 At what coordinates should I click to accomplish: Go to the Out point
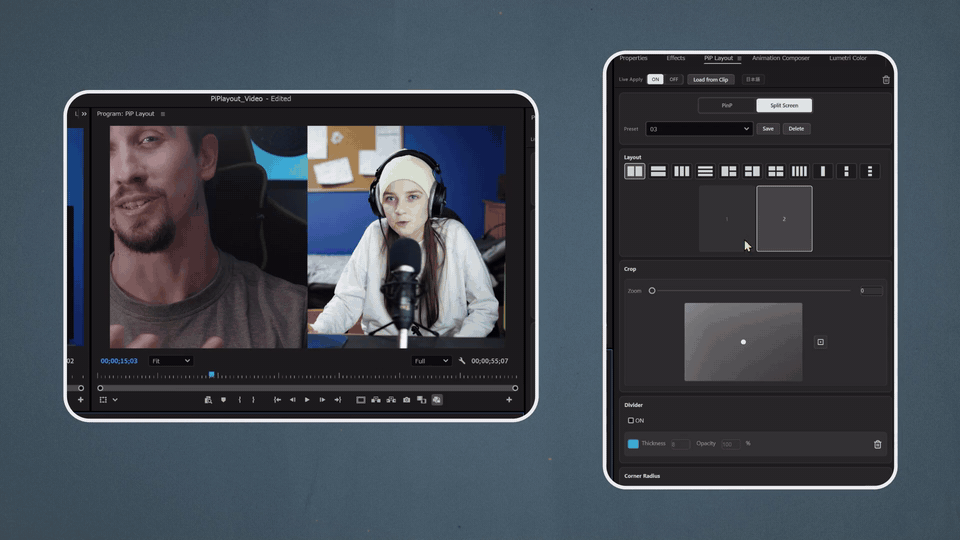337,400
